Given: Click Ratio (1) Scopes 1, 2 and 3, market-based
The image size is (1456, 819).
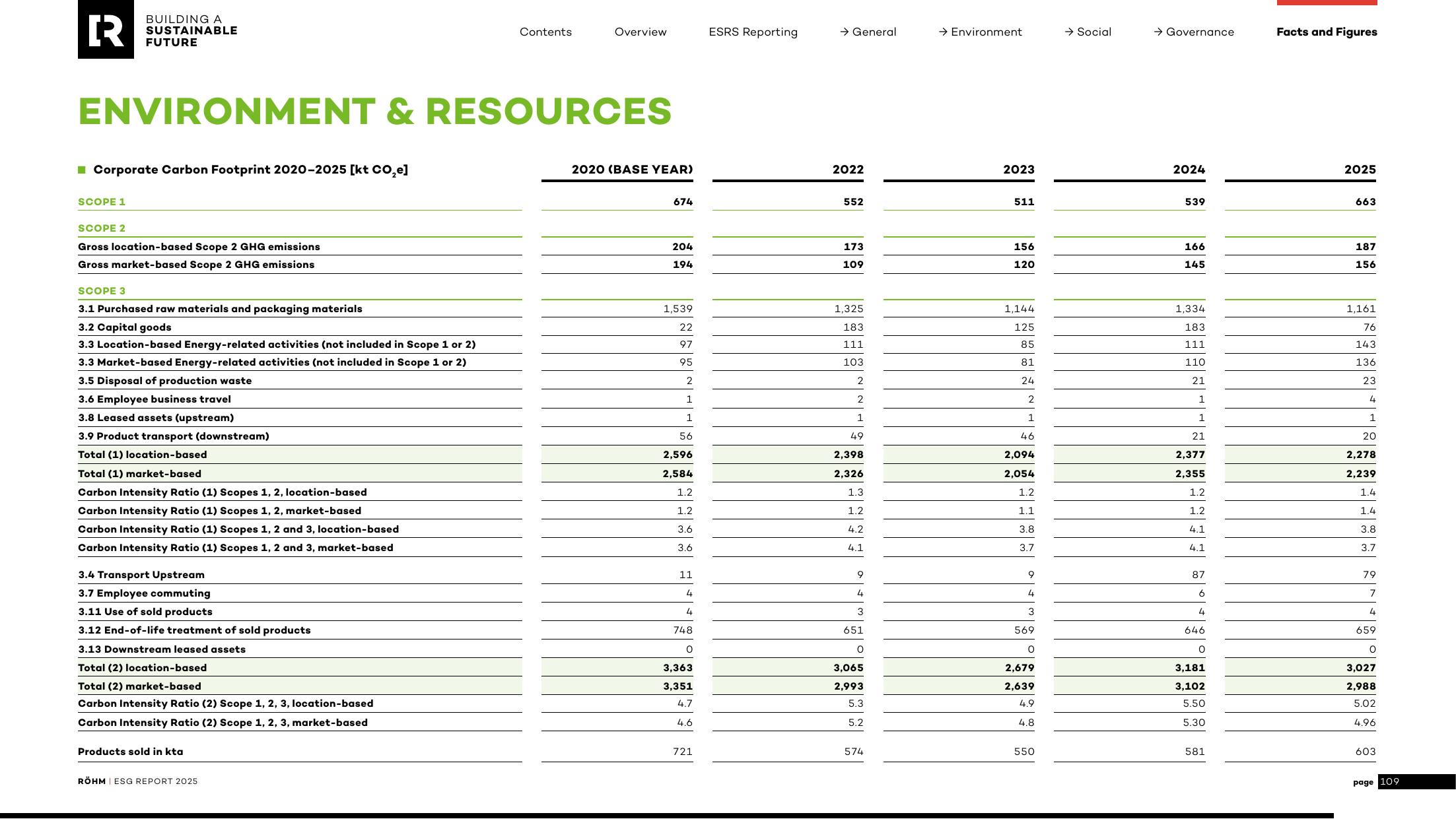Looking at the screenshot, I should click(236, 548).
